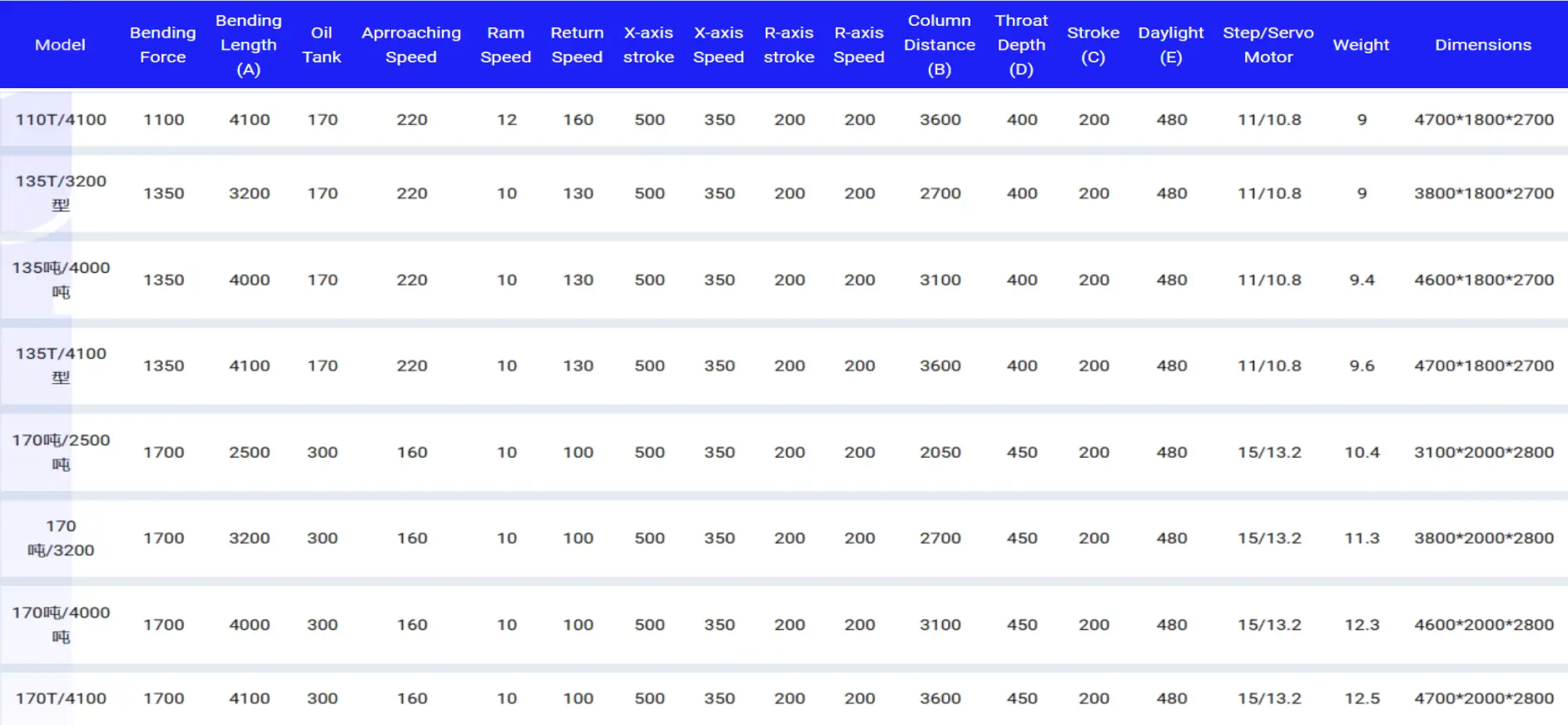Click dimensions 4600*1800*2700 in 135吨/4000 row
Screen dimensions: 1568x725
click(1484, 280)
